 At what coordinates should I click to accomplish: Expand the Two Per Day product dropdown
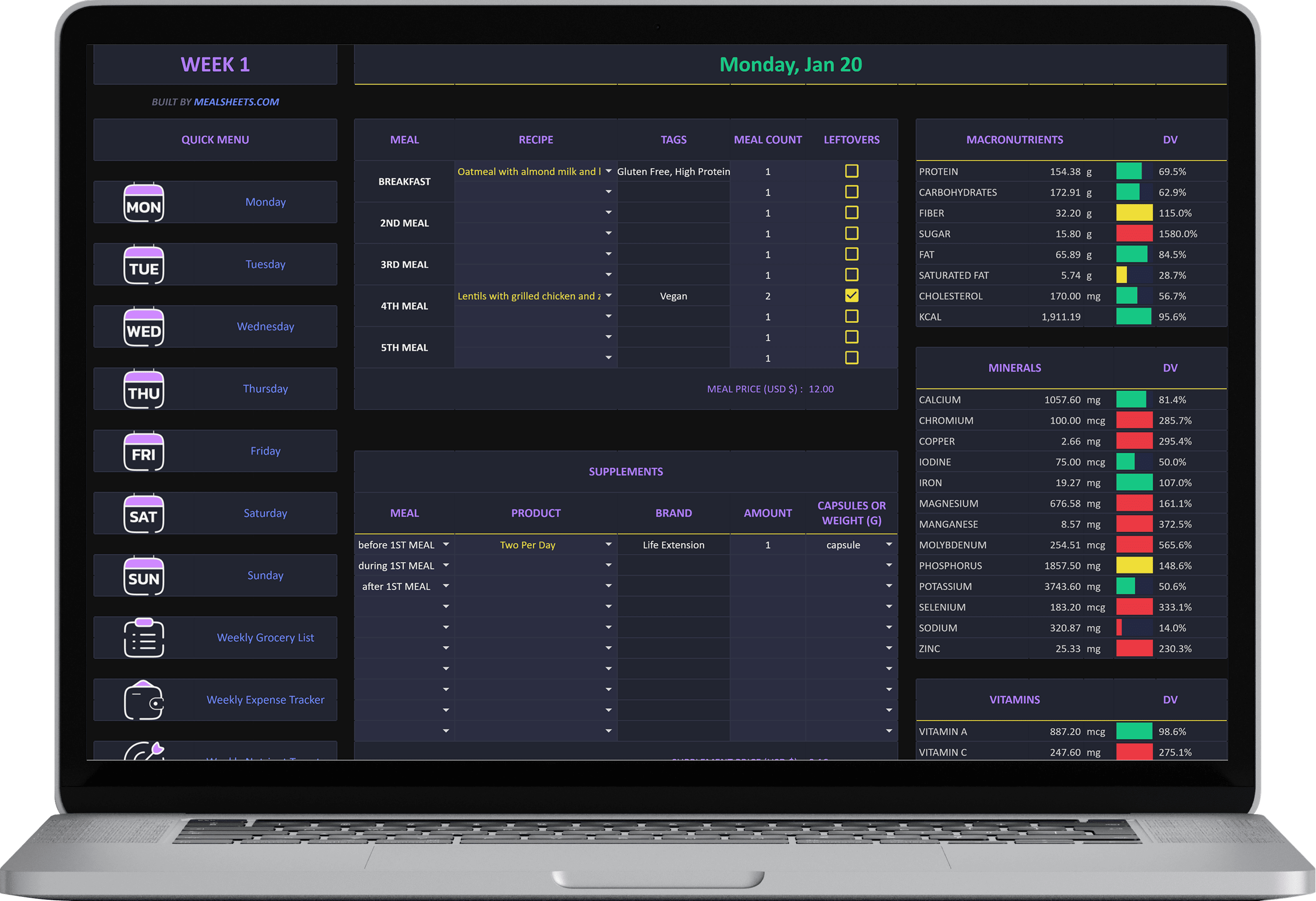point(608,545)
